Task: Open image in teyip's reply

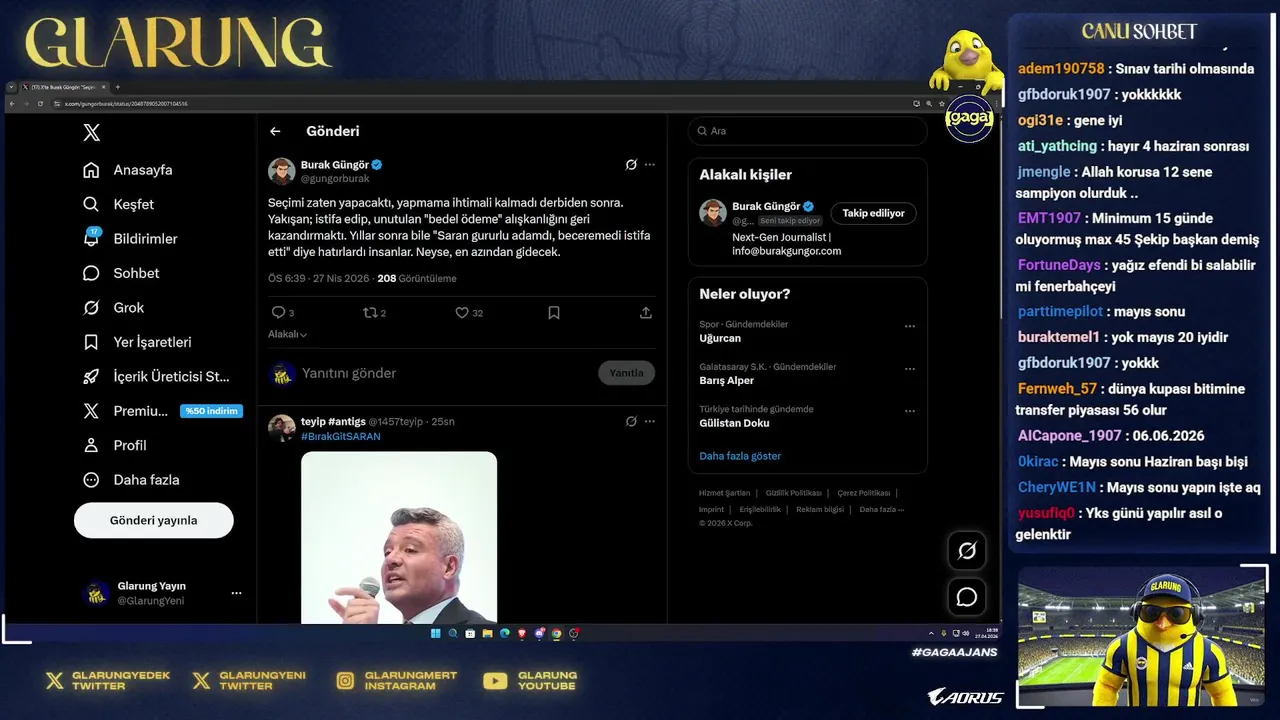Action: coord(399,537)
